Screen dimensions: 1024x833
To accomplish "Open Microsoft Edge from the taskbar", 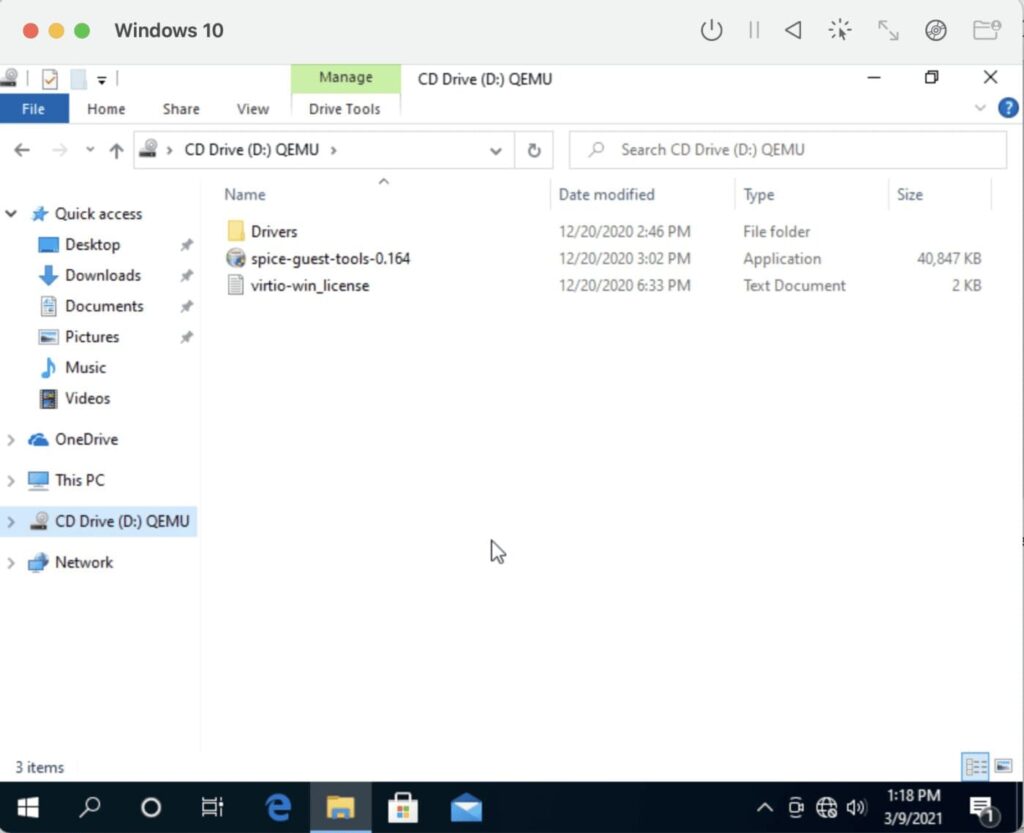I will pyautogui.click(x=277, y=806).
